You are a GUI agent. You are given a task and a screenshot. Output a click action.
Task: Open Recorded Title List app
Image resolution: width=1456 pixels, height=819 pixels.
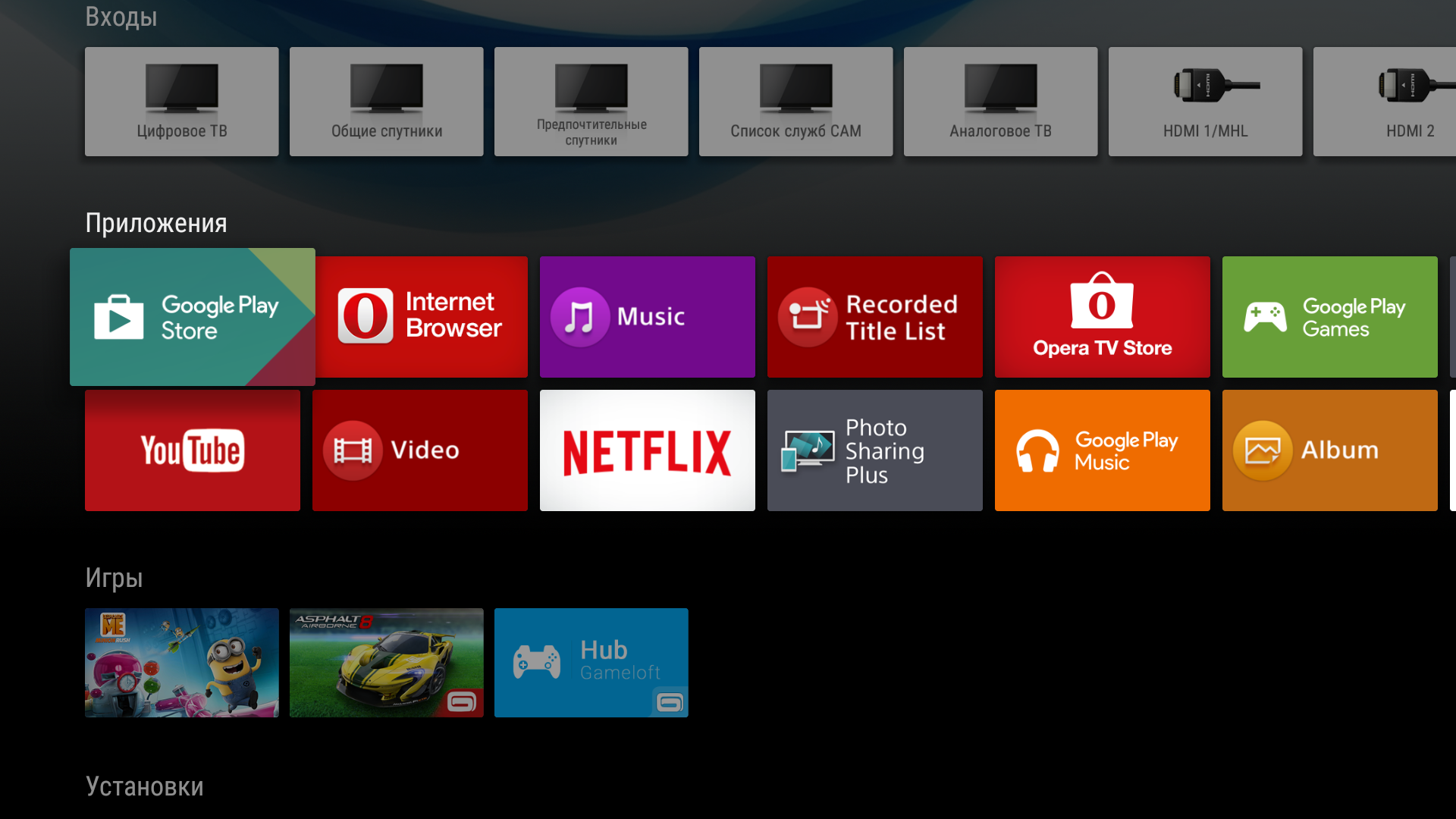[x=875, y=317]
